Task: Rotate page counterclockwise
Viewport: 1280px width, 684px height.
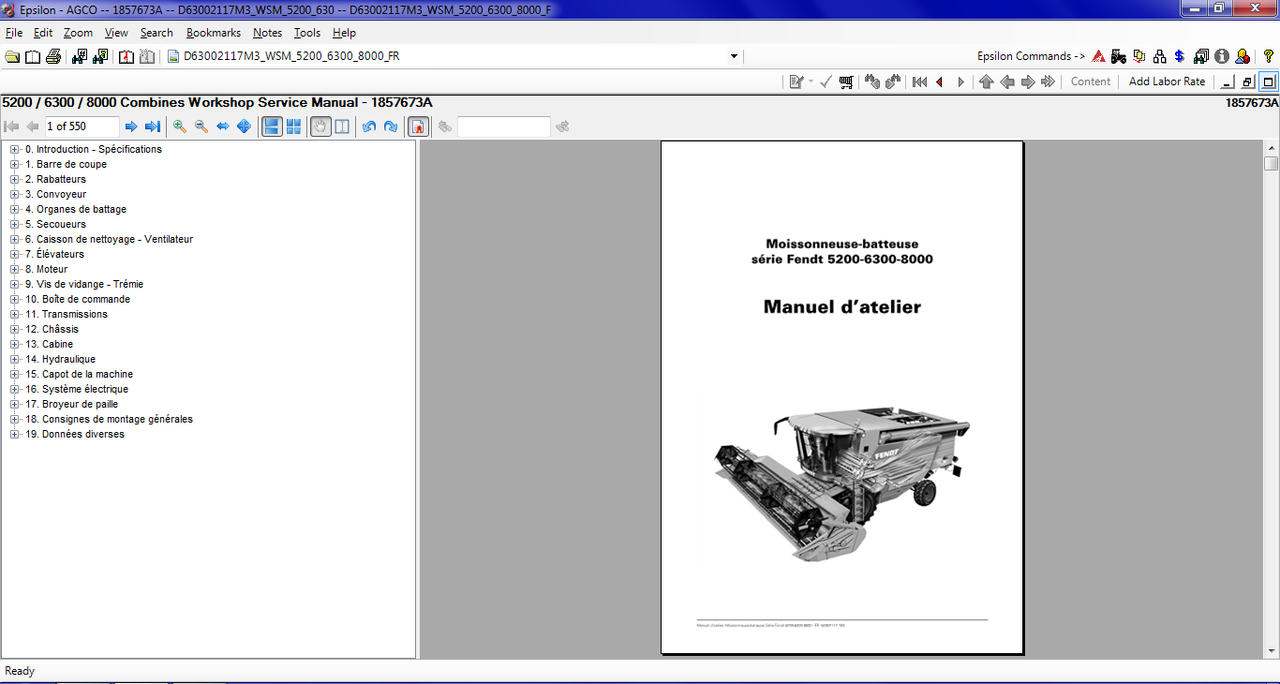Action: coord(369,126)
